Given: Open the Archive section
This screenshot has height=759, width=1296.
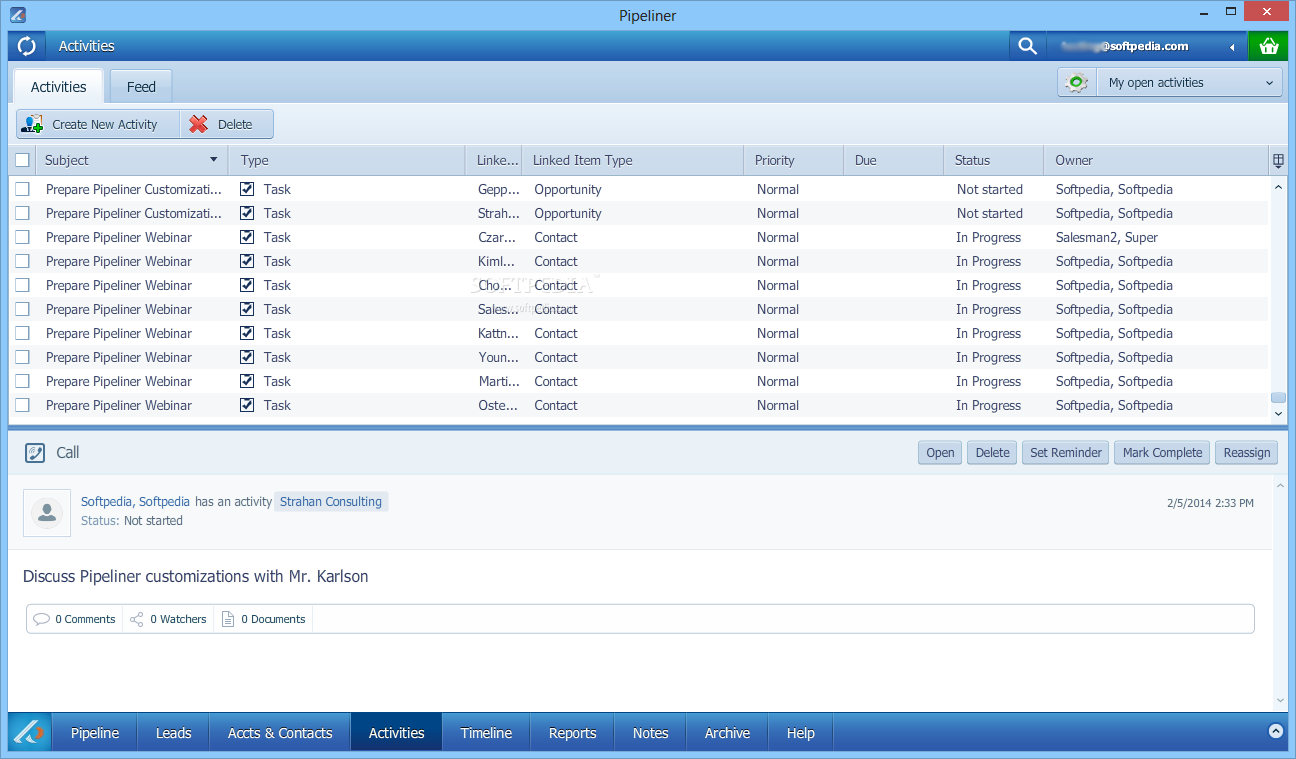Looking at the screenshot, I should [x=727, y=733].
